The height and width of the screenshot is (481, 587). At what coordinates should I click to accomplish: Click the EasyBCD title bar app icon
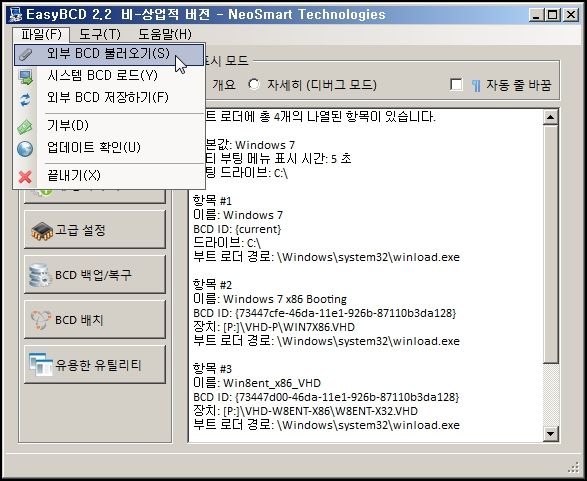coord(16,15)
